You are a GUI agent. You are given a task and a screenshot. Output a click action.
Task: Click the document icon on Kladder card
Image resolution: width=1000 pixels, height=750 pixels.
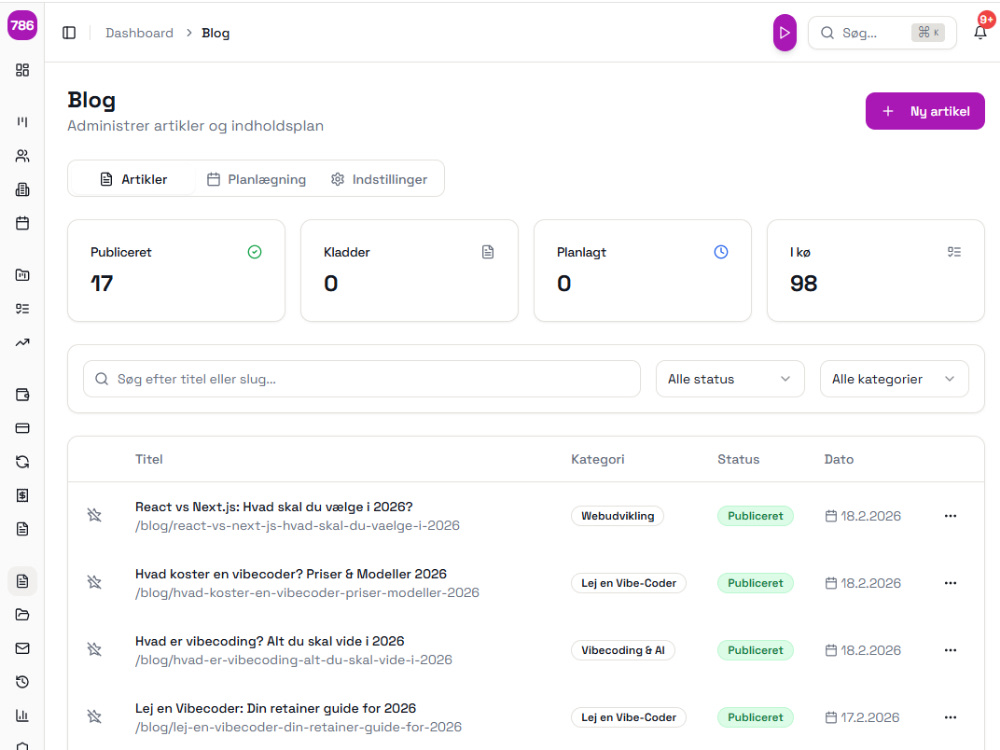coord(488,252)
